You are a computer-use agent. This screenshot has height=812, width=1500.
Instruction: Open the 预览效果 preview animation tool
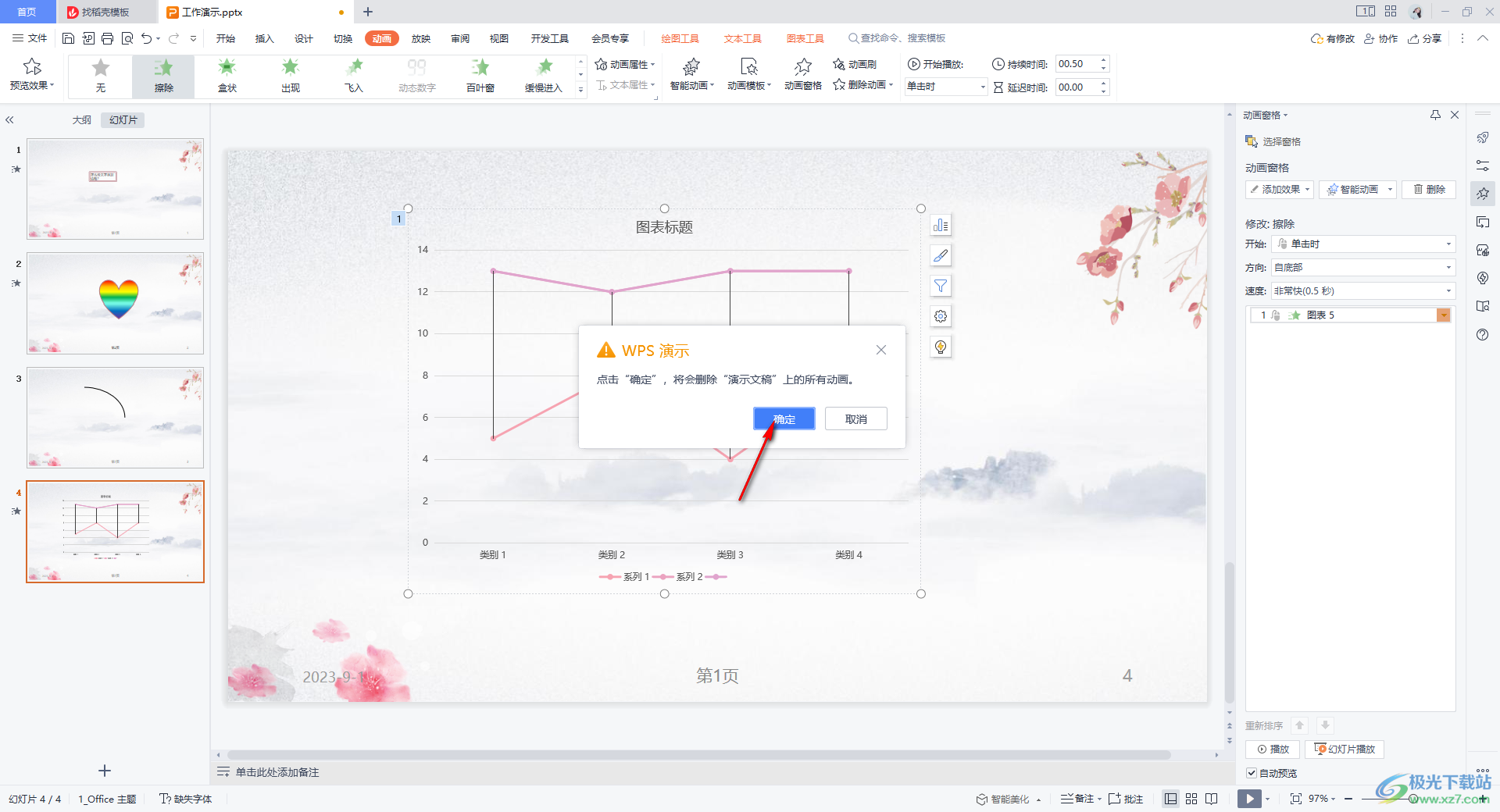coord(32,75)
